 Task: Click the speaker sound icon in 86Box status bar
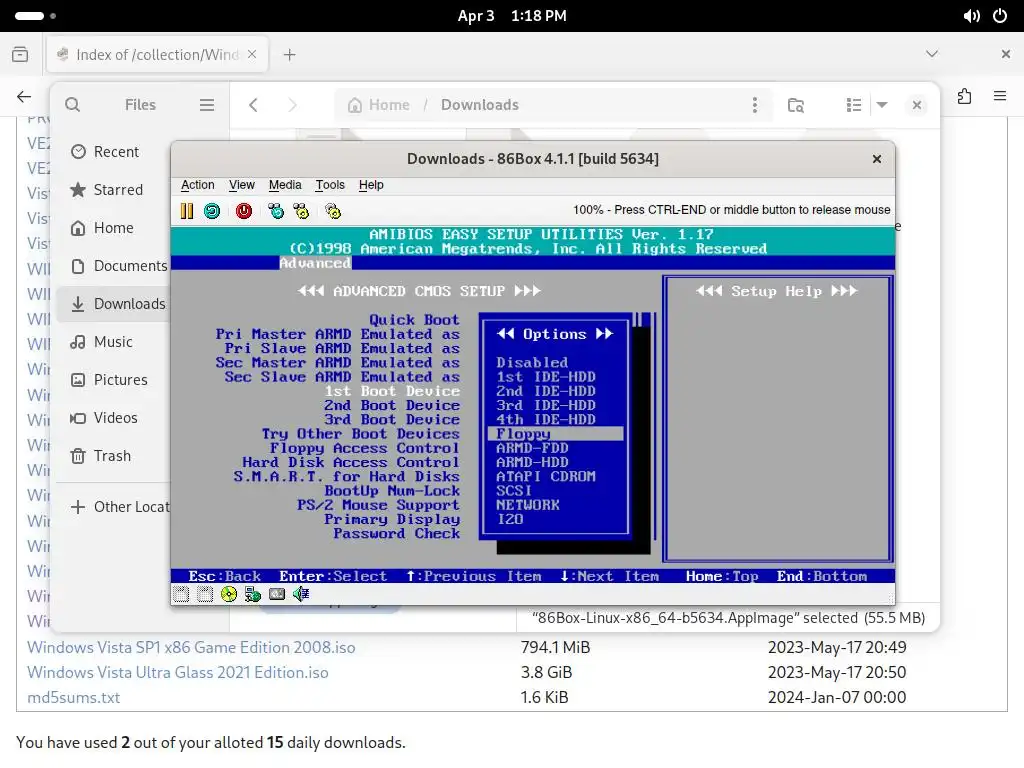(300, 594)
